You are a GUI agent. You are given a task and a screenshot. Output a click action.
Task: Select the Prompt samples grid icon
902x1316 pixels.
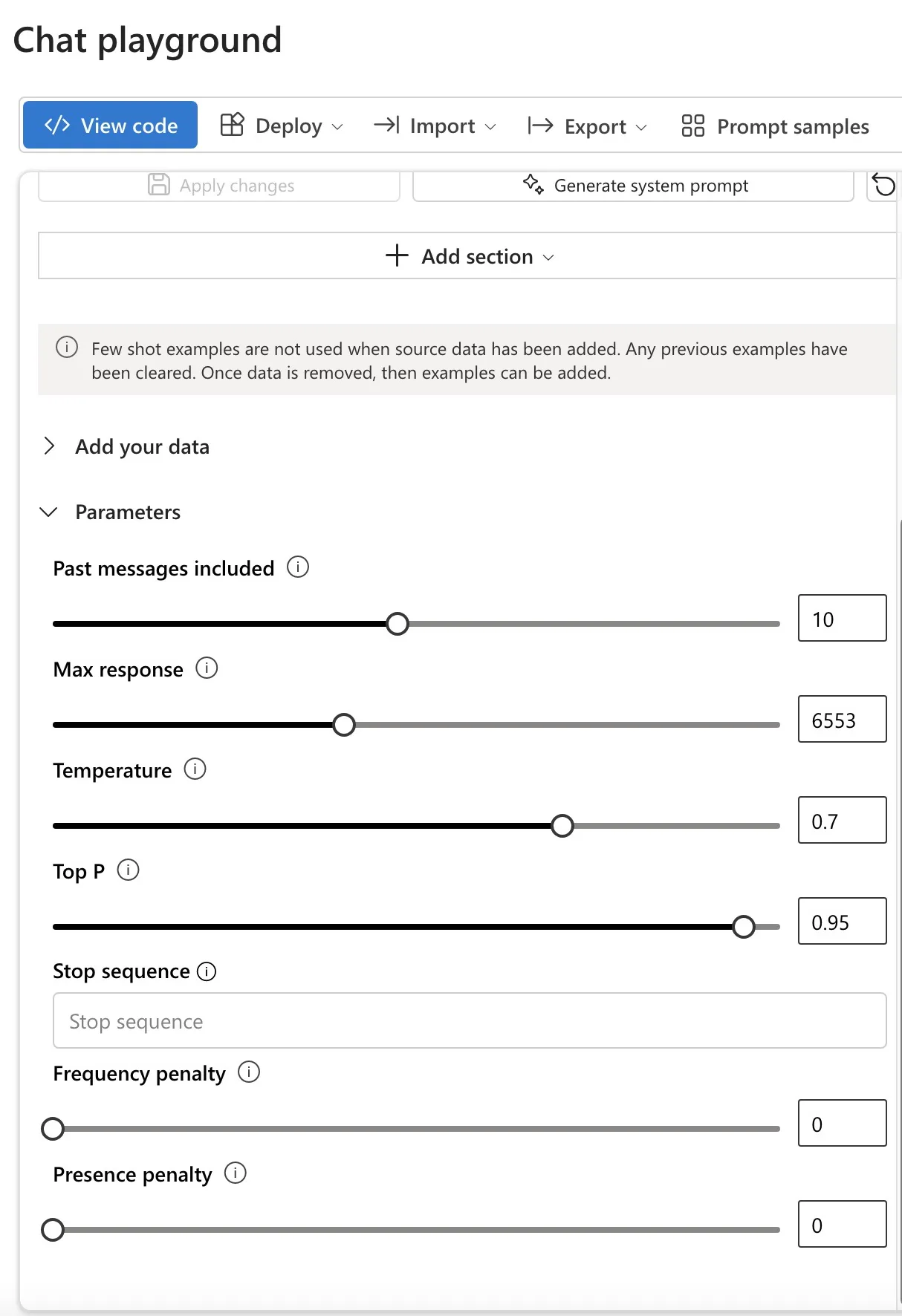pos(692,126)
